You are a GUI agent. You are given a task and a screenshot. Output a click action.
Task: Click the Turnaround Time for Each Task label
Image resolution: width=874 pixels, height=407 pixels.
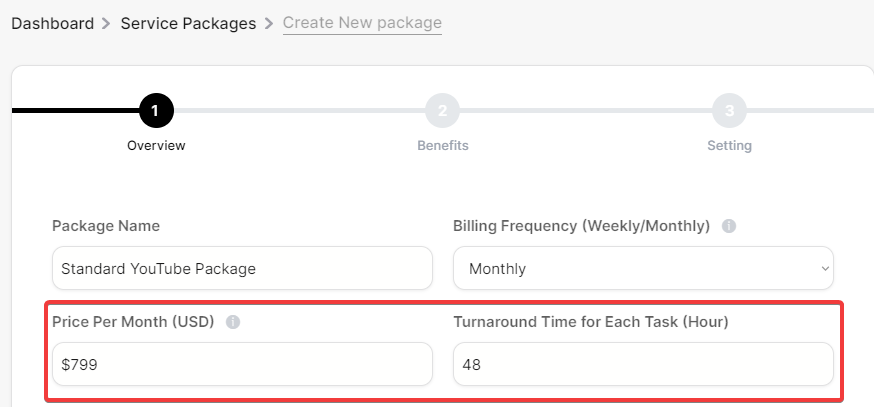[x=591, y=322]
